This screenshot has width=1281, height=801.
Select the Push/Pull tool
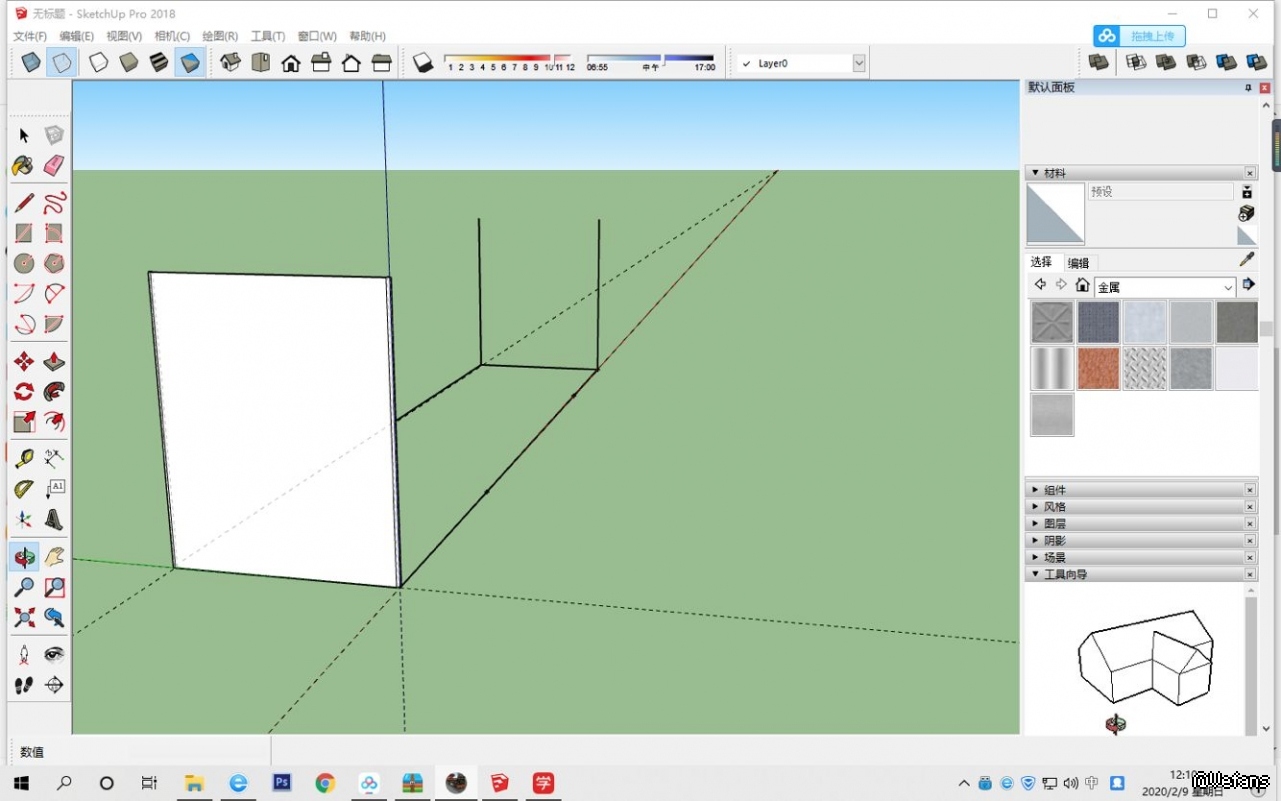54,361
